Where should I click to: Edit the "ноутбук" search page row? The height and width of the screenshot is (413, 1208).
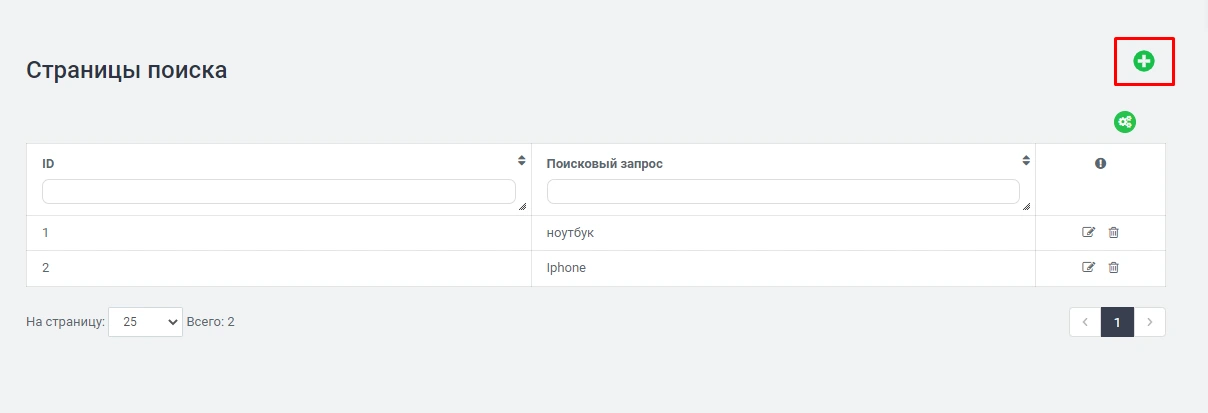point(1088,233)
